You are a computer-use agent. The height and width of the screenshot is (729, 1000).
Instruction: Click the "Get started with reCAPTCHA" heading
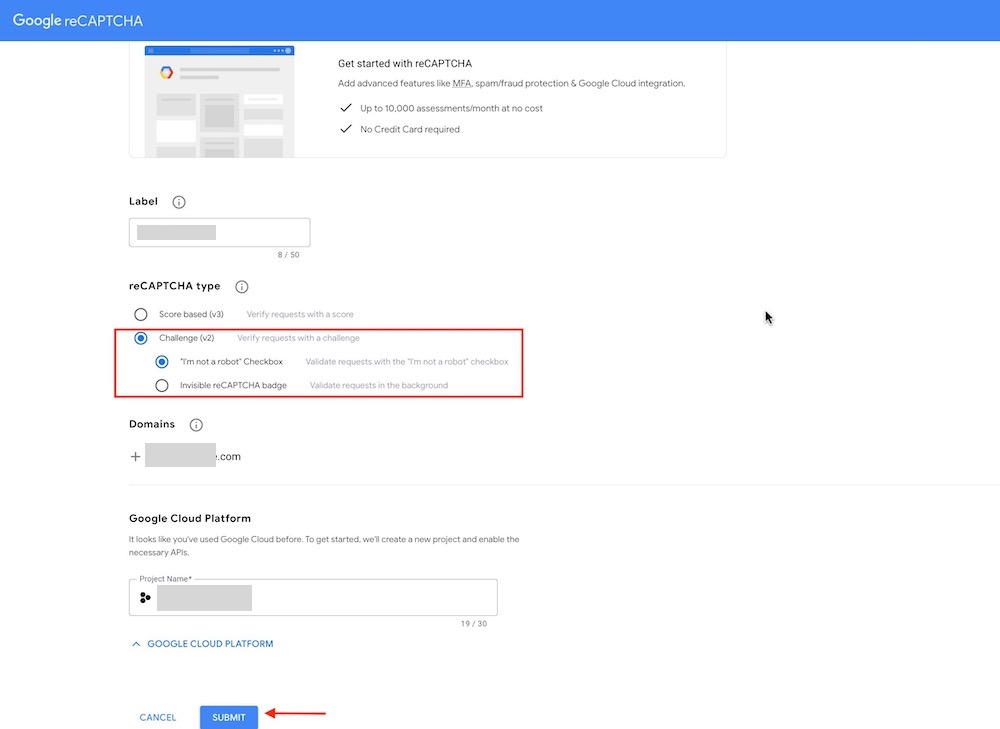(x=405, y=64)
